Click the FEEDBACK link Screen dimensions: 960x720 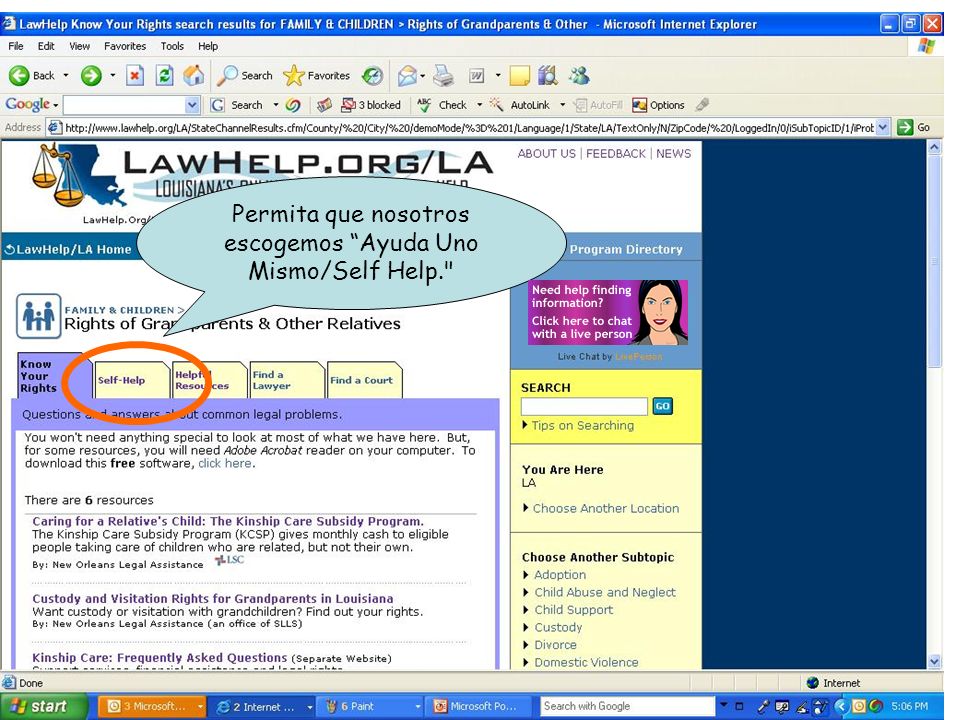click(x=615, y=154)
